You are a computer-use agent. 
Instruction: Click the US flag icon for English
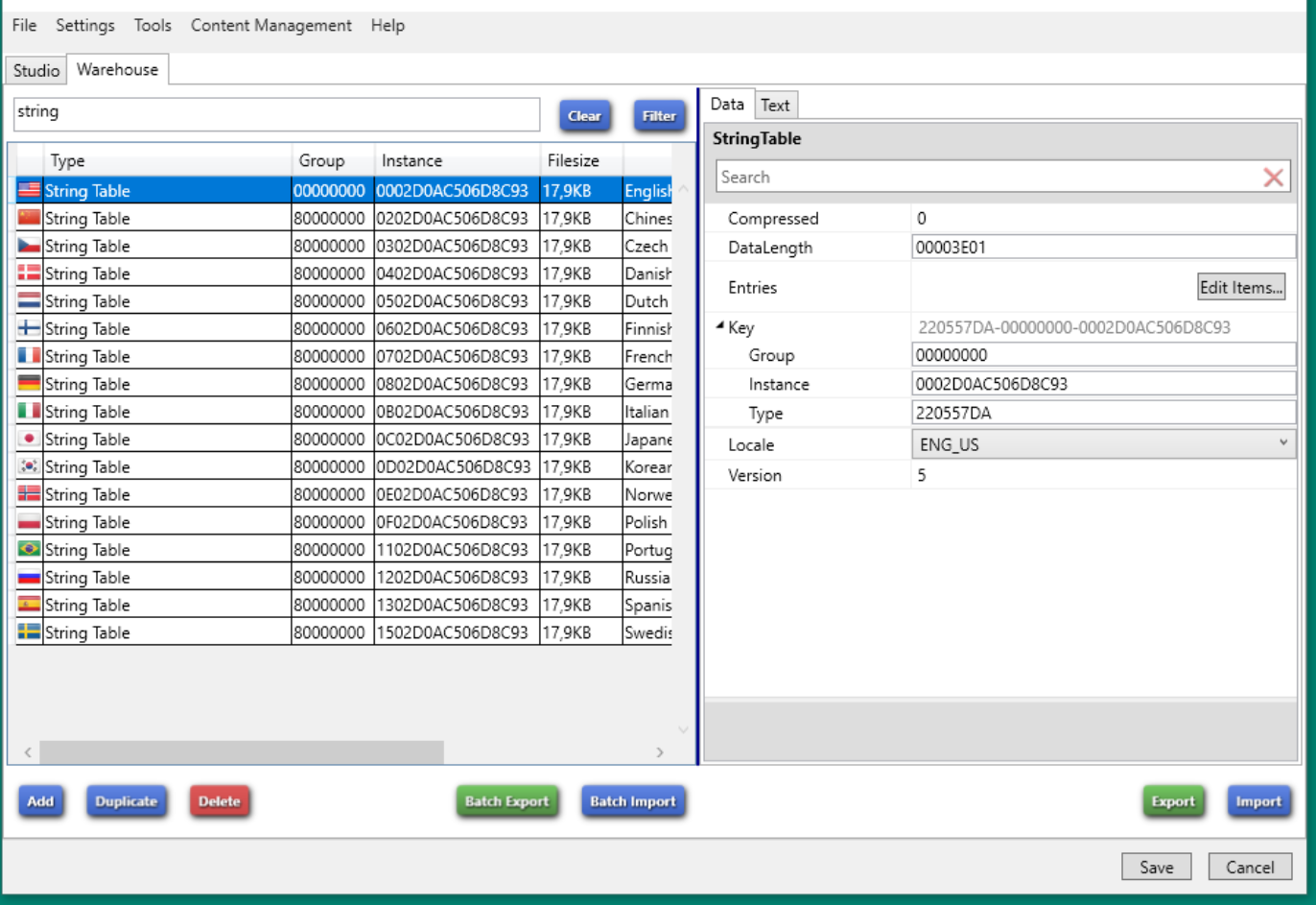29,190
